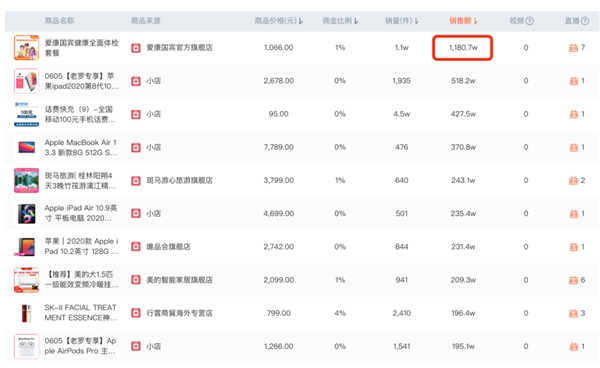Click shop source icon for 爱康国宾官方旗舰店
The width and height of the screenshot is (600, 368).
(x=136, y=48)
